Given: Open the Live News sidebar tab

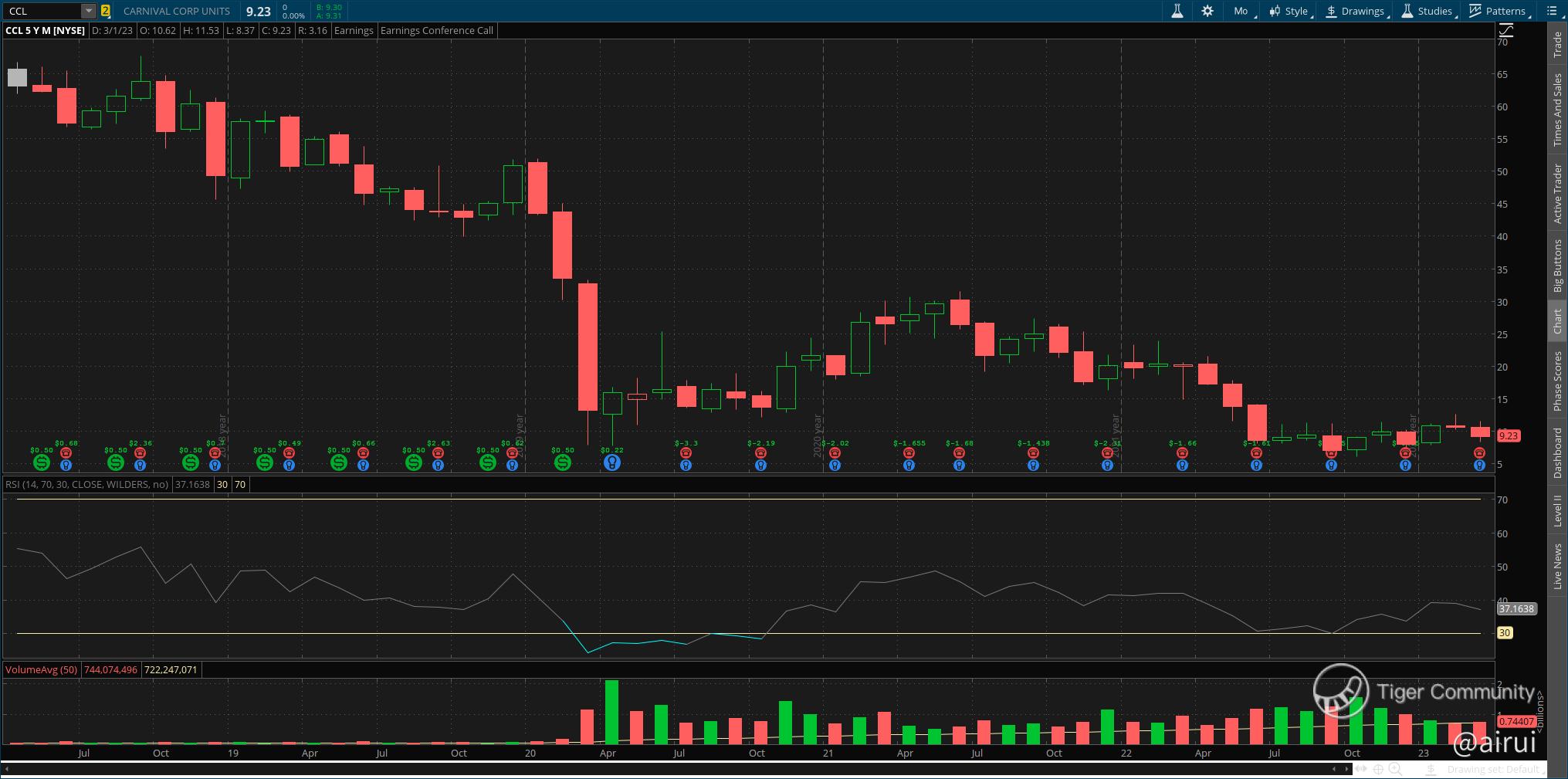Looking at the screenshot, I should click(x=1557, y=566).
